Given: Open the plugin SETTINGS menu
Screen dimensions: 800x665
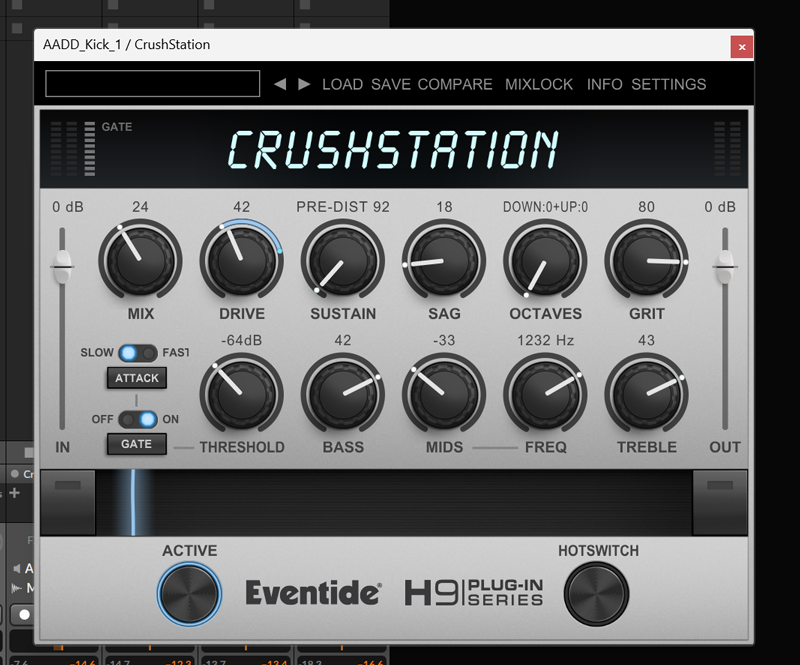Looking at the screenshot, I should pos(669,84).
